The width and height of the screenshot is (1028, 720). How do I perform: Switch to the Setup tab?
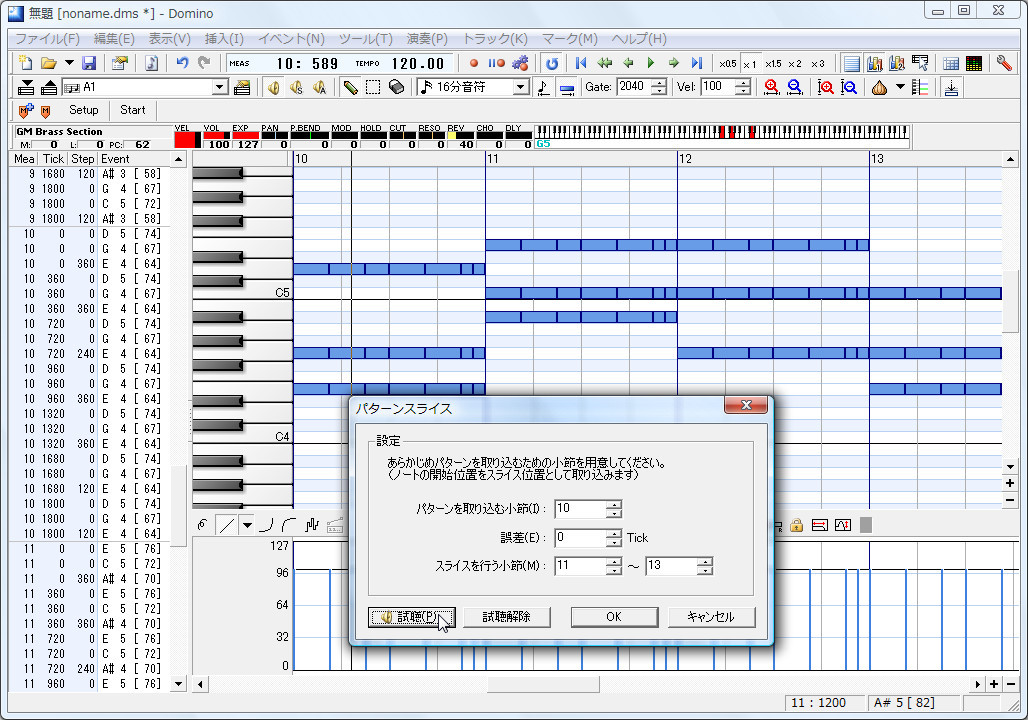pos(83,110)
